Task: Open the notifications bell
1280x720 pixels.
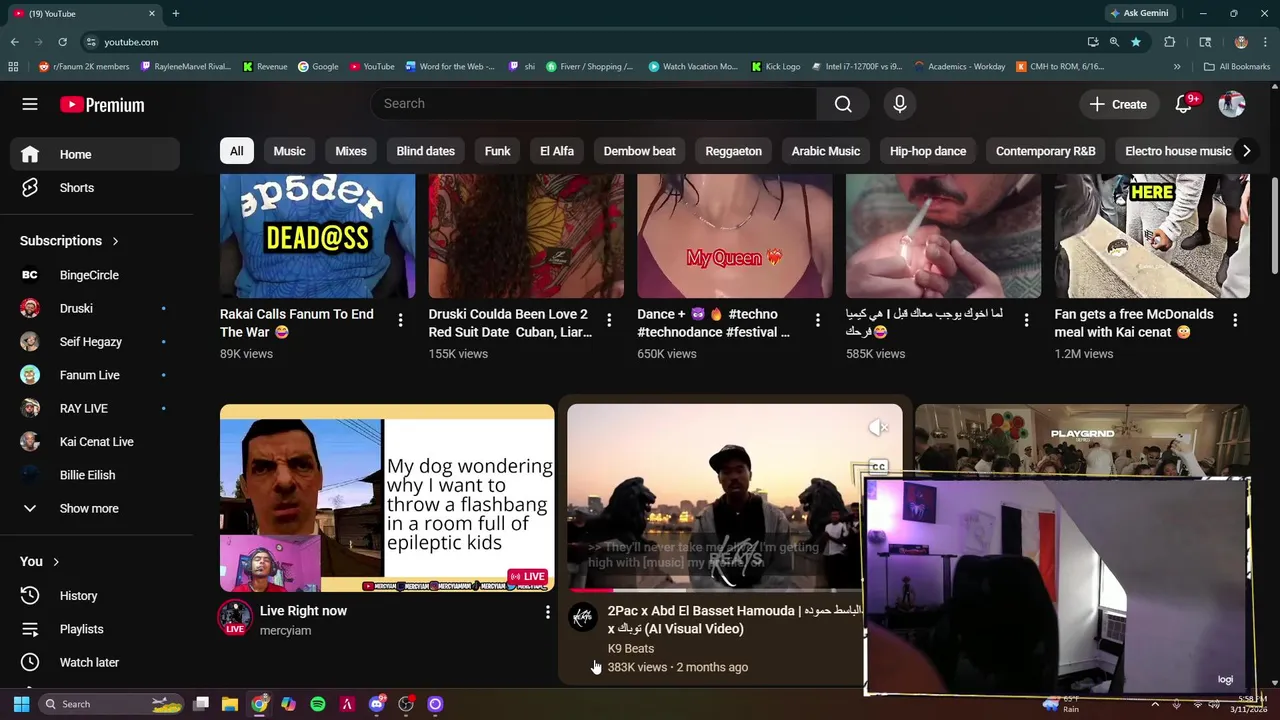Action: point(1184,104)
